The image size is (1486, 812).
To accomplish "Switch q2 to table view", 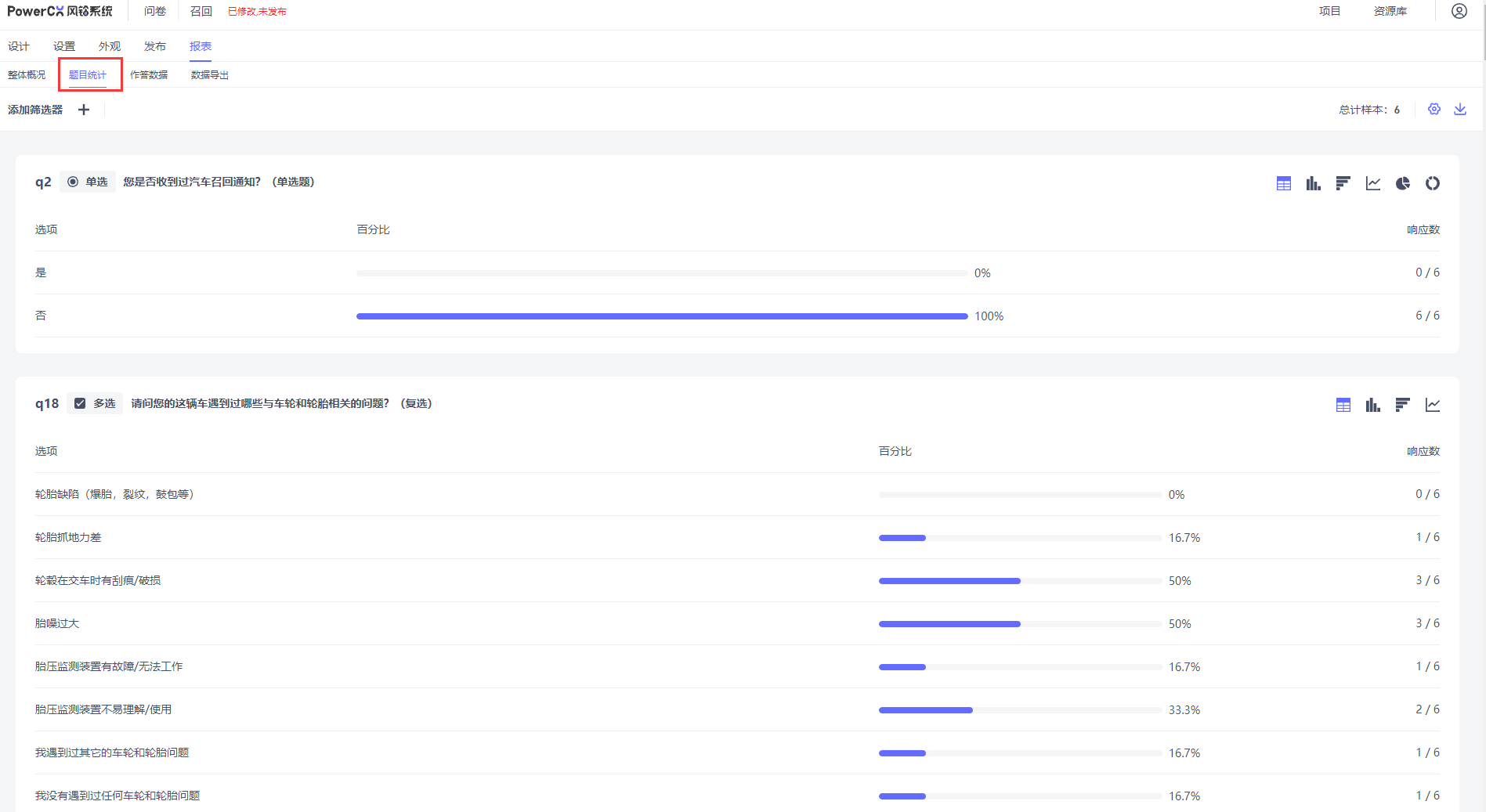I will coord(1283,183).
